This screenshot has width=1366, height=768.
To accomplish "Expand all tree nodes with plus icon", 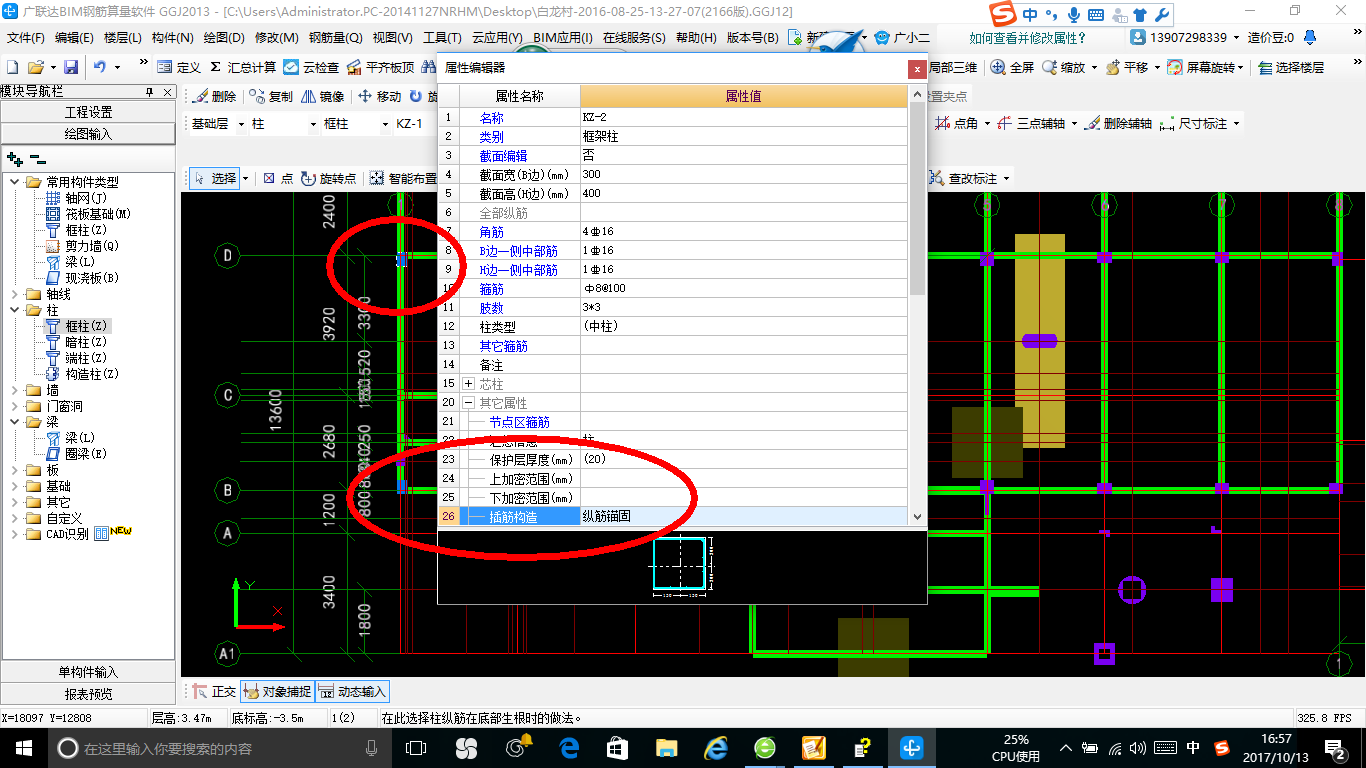I will (x=15, y=158).
